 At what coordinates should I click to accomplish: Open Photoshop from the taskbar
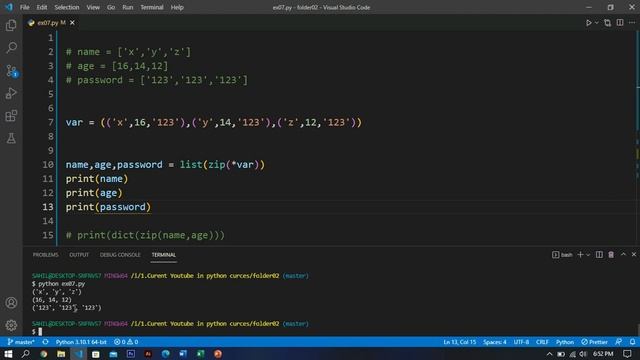coord(131,353)
